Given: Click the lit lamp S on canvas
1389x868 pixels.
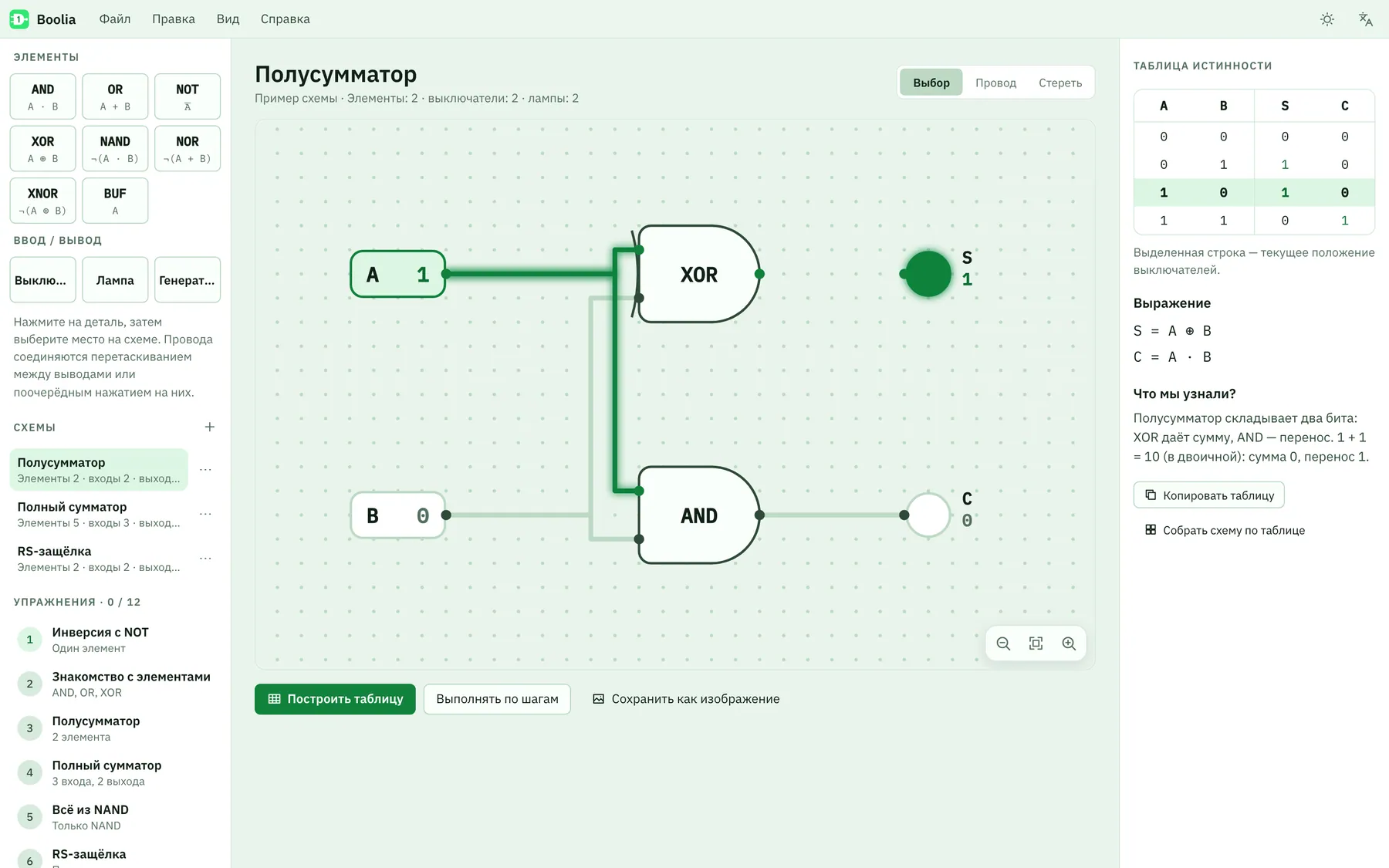Looking at the screenshot, I should tap(928, 274).
